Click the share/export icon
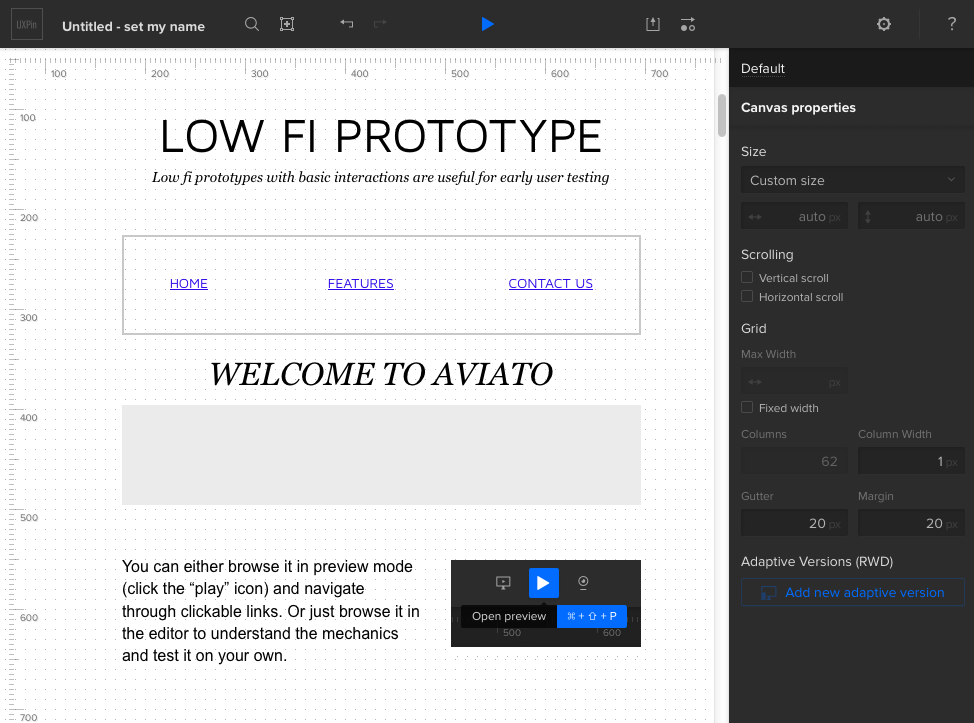 tap(652, 24)
